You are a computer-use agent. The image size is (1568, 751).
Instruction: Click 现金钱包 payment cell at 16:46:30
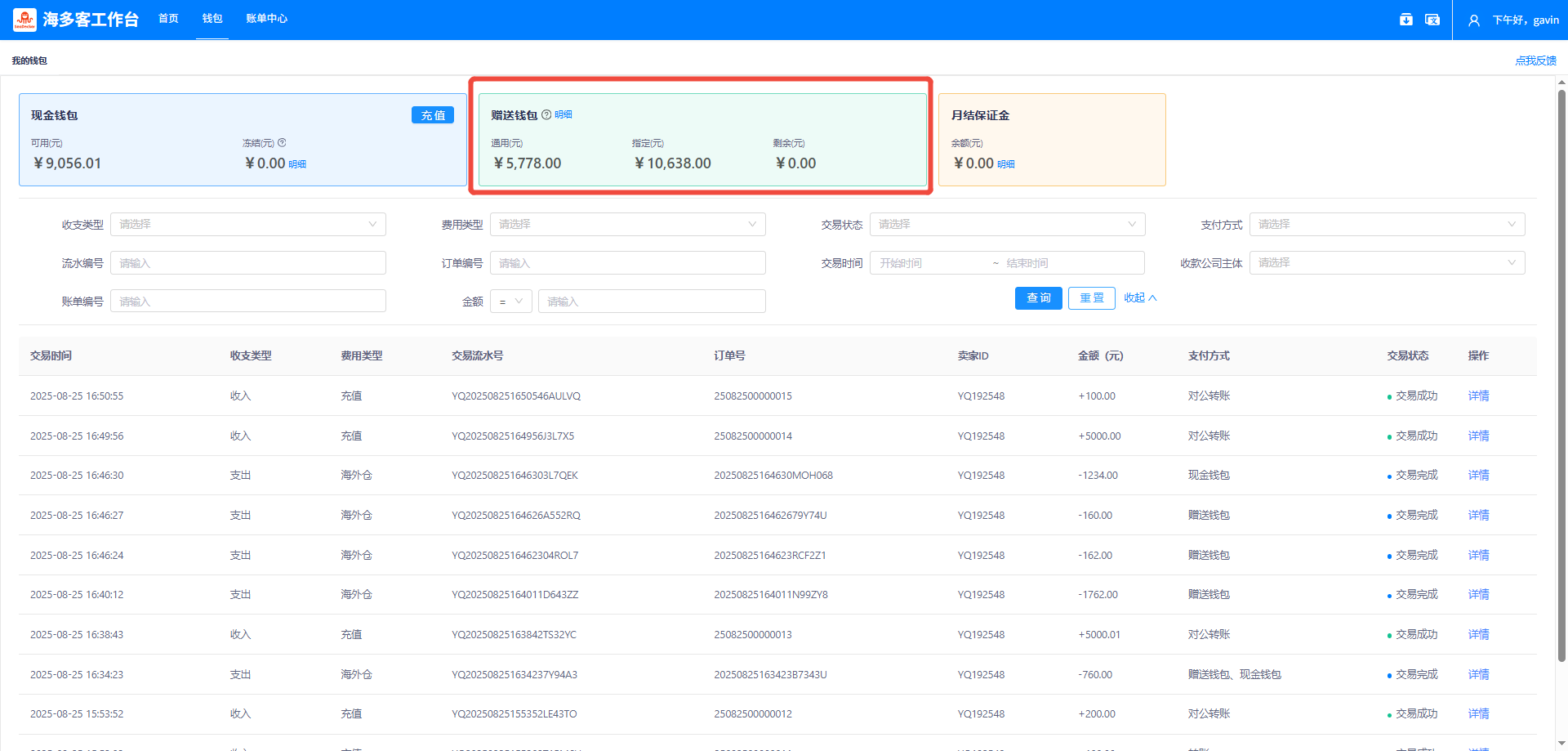(1209, 476)
